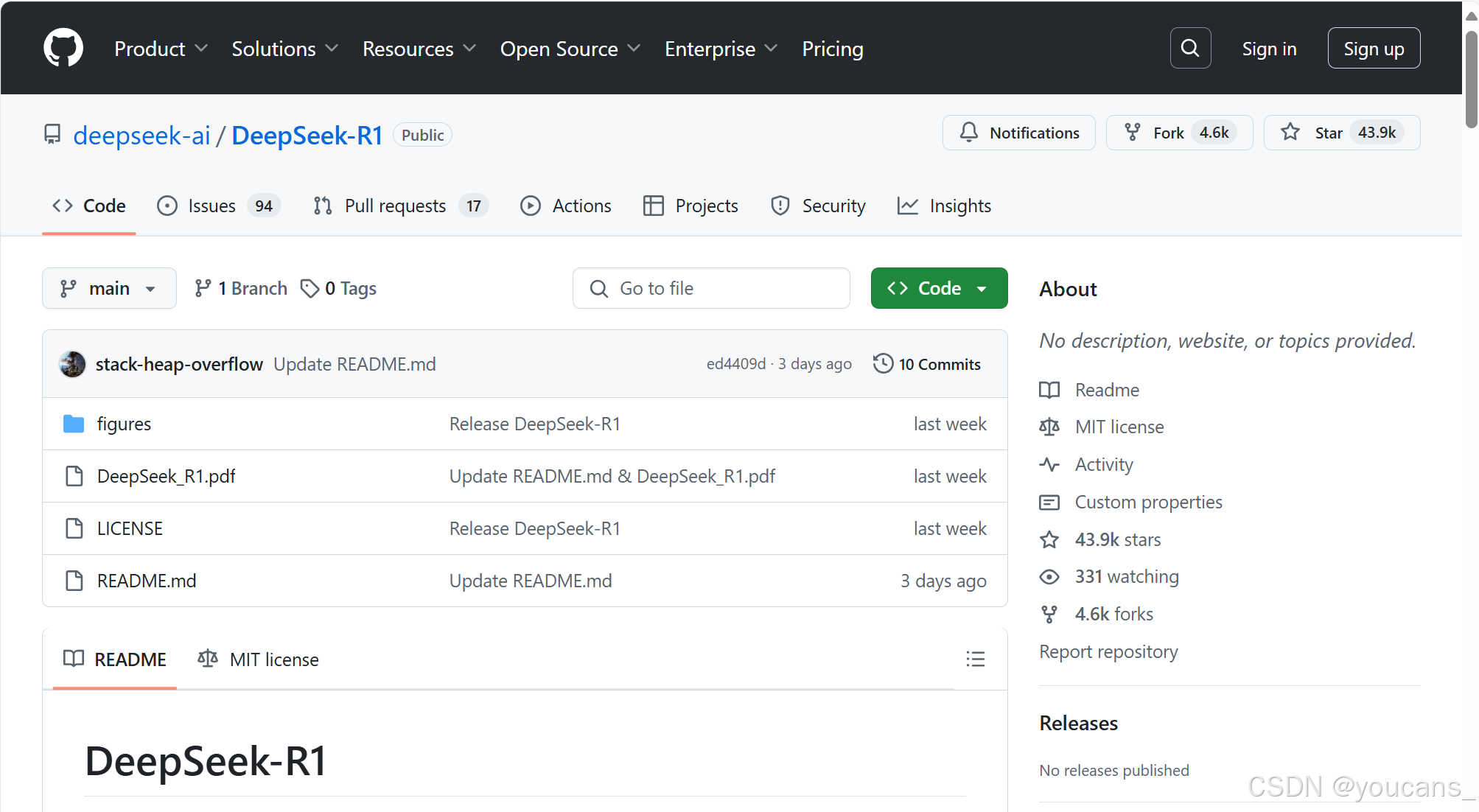Screen dimensions: 1479x812
Task: Click the star icon on Star button
Action: pos(1290,133)
